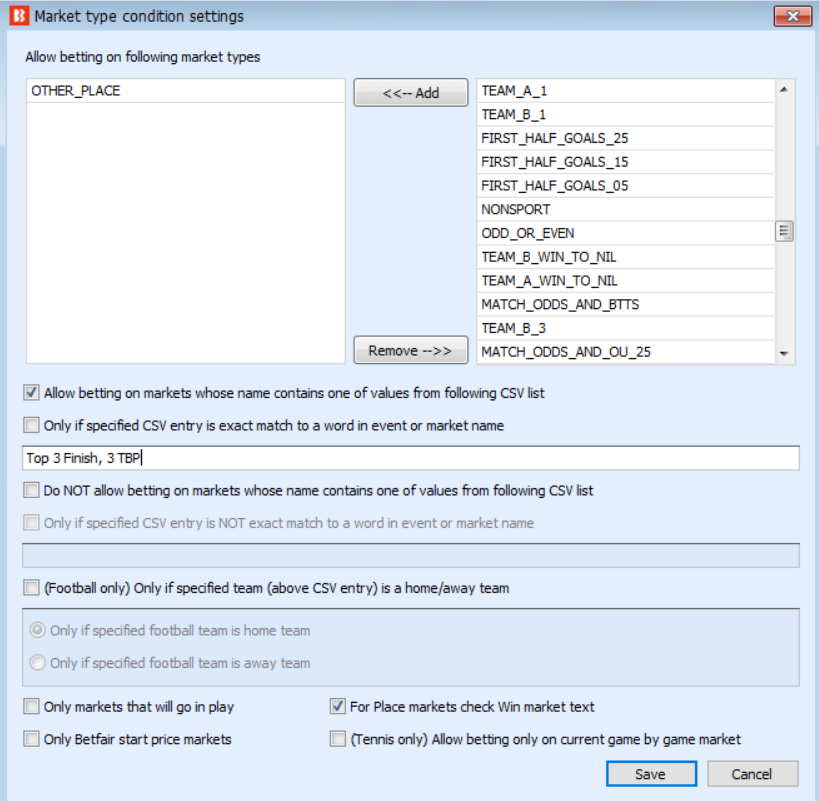Uncheck For Place markets check Win market text
Screen dimensions: 819x801
[338, 706]
